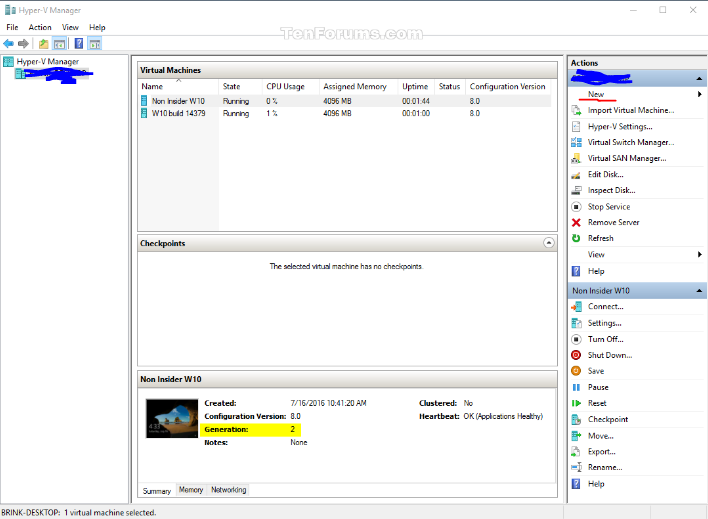Click the Back arrow toolbar icon
The image size is (708, 519).
tap(8, 44)
